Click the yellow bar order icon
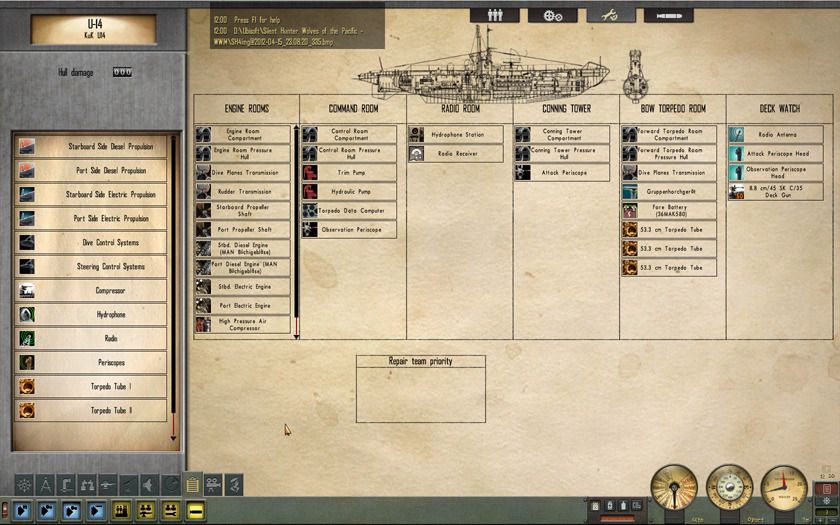This screenshot has height=525, width=840. pyautogui.click(x=196, y=511)
